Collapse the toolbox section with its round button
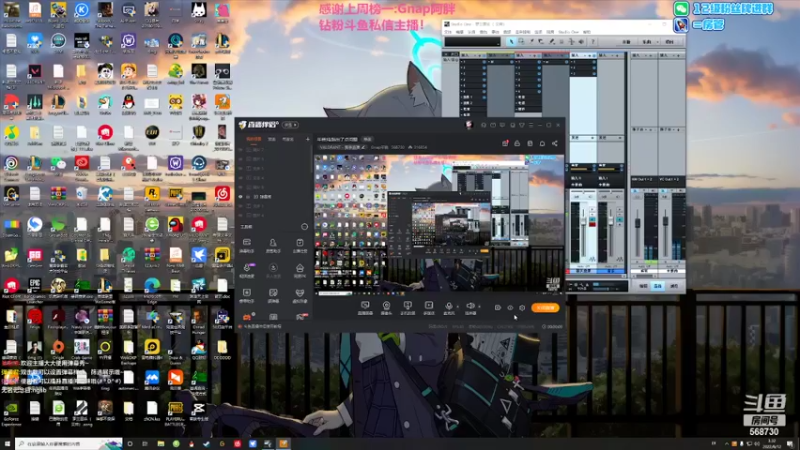Screen dimensions: 800x450 point(305,227)
